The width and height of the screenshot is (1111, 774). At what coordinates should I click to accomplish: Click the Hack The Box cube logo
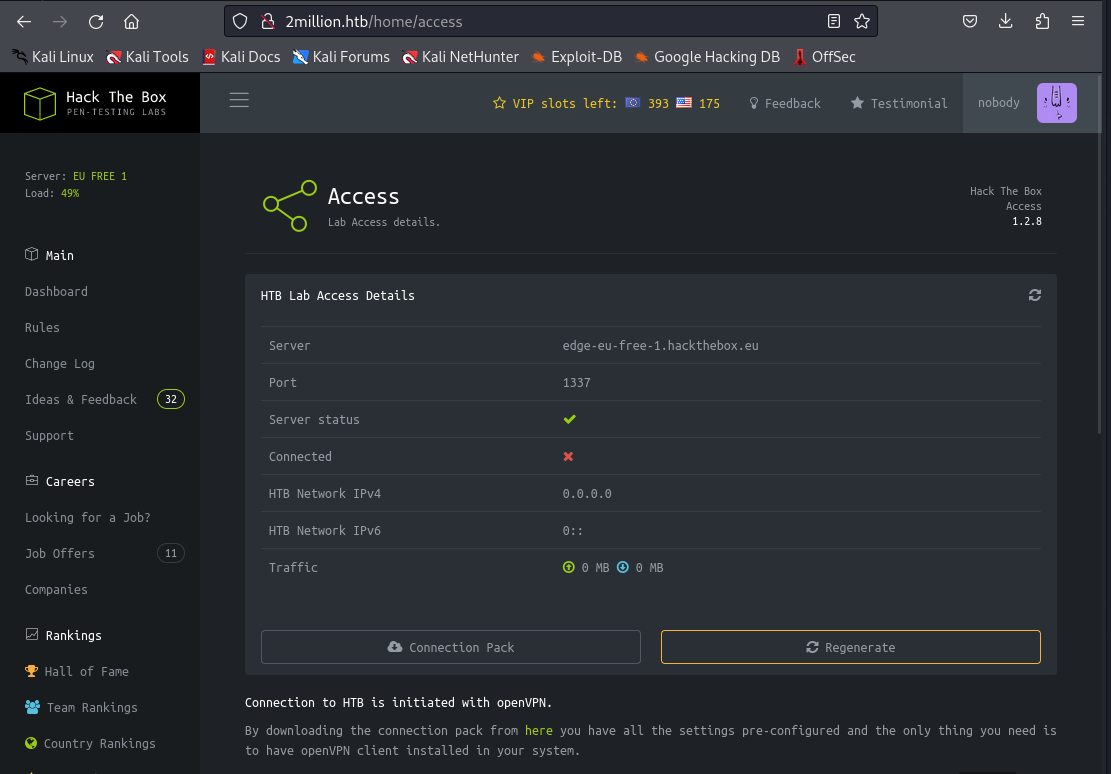pyautogui.click(x=40, y=103)
